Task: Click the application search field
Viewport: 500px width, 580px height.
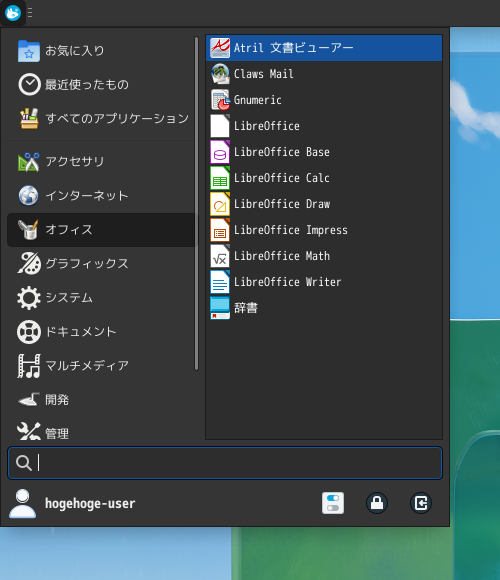Action: [x=225, y=463]
